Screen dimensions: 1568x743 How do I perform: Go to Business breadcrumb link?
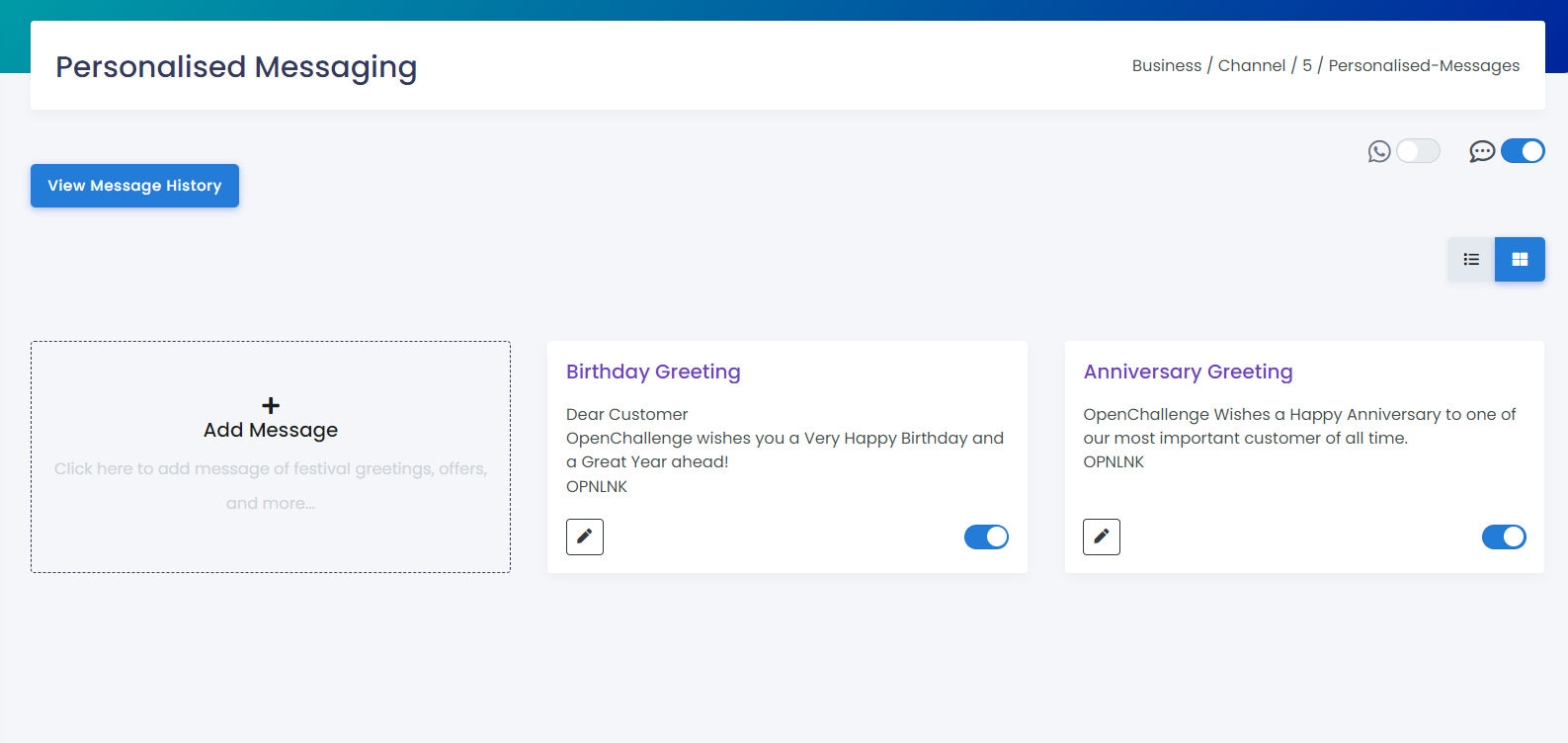pos(1167,65)
